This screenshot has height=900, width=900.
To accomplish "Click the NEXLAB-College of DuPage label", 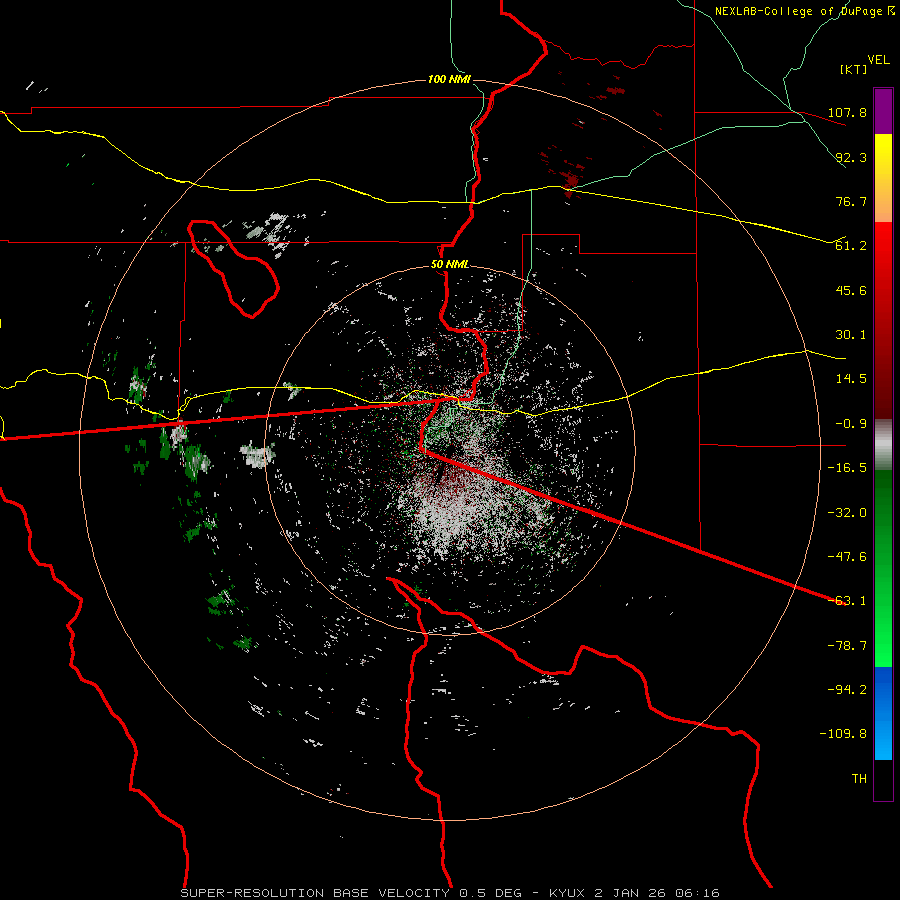I will tap(800, 11).
